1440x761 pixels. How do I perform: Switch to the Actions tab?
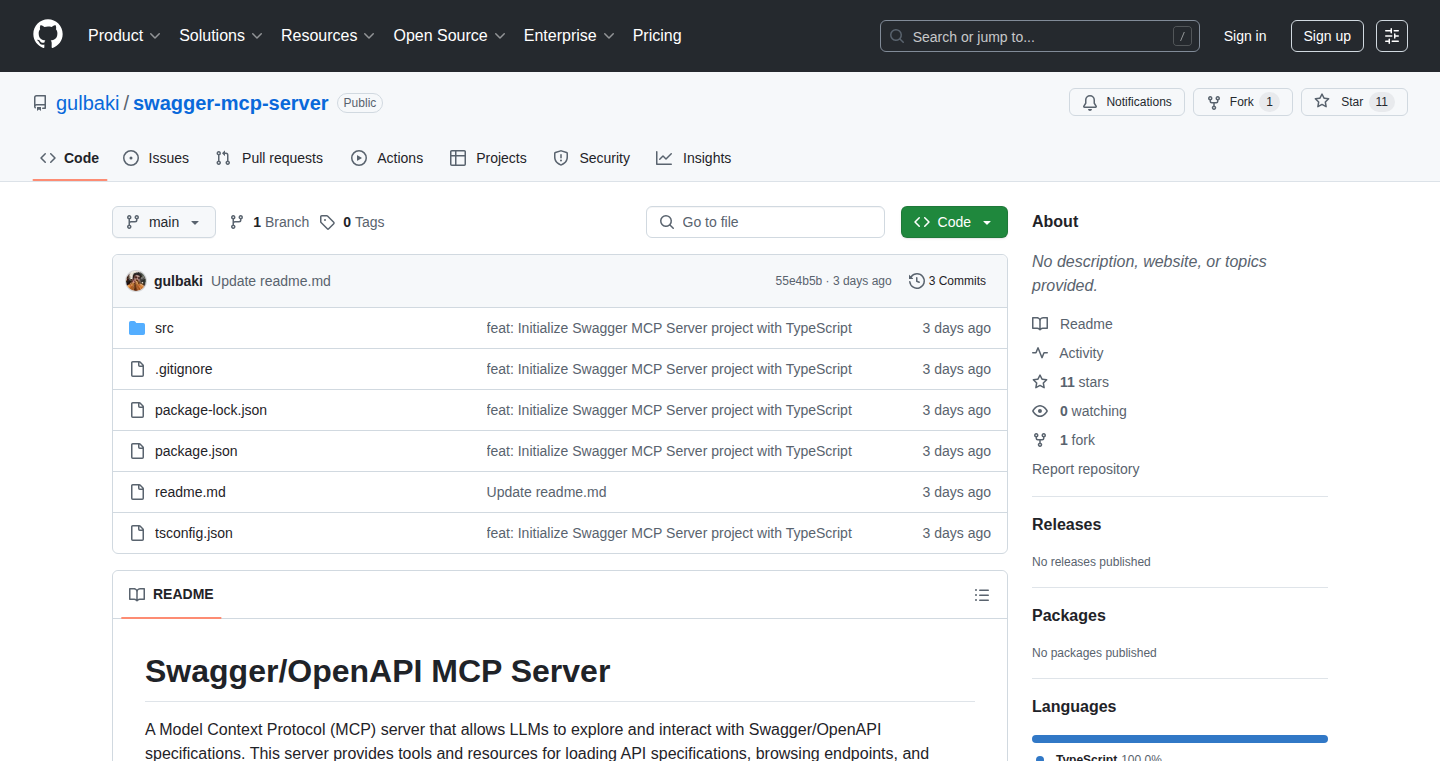tap(387, 158)
